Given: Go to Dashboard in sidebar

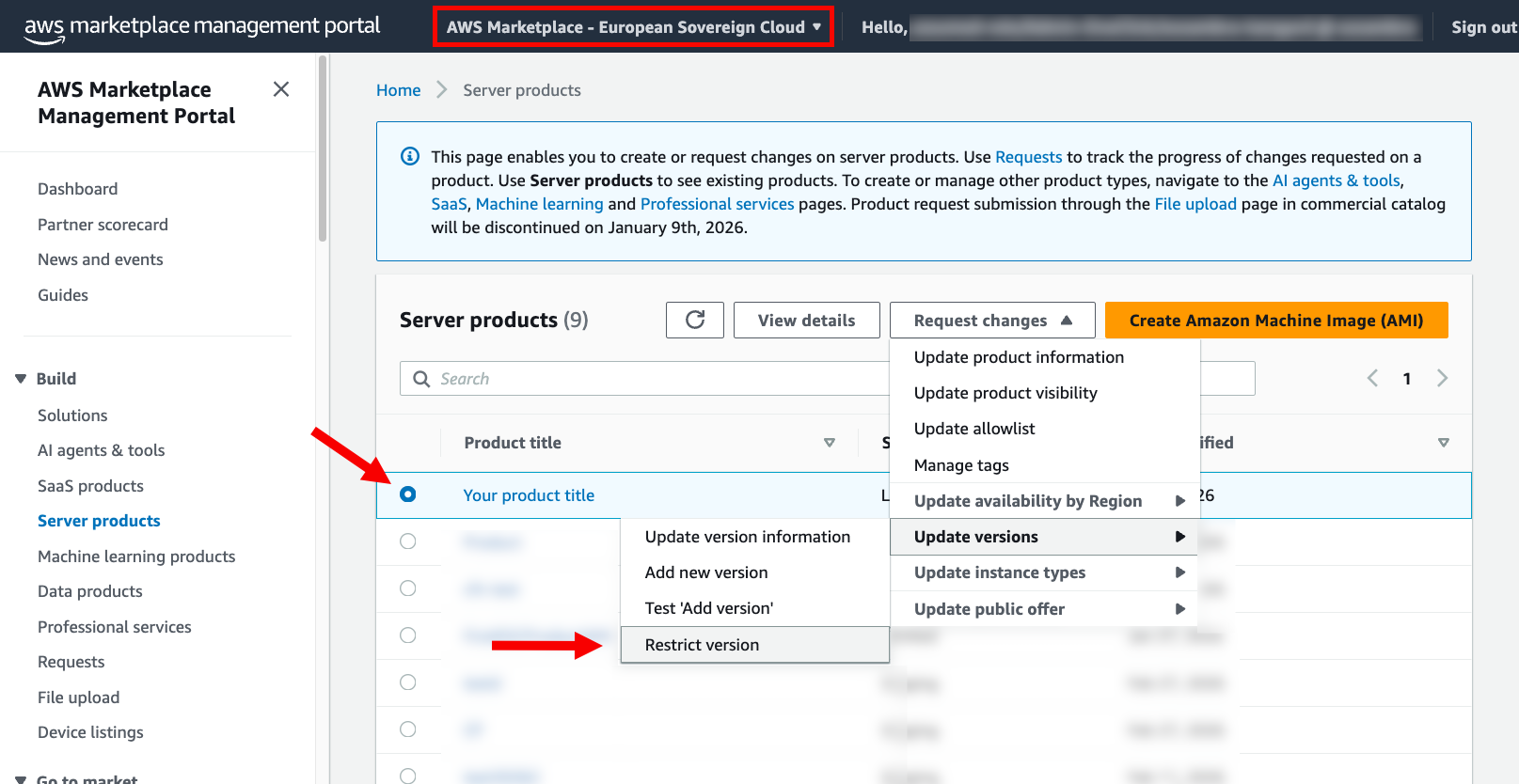Looking at the screenshot, I should point(78,189).
